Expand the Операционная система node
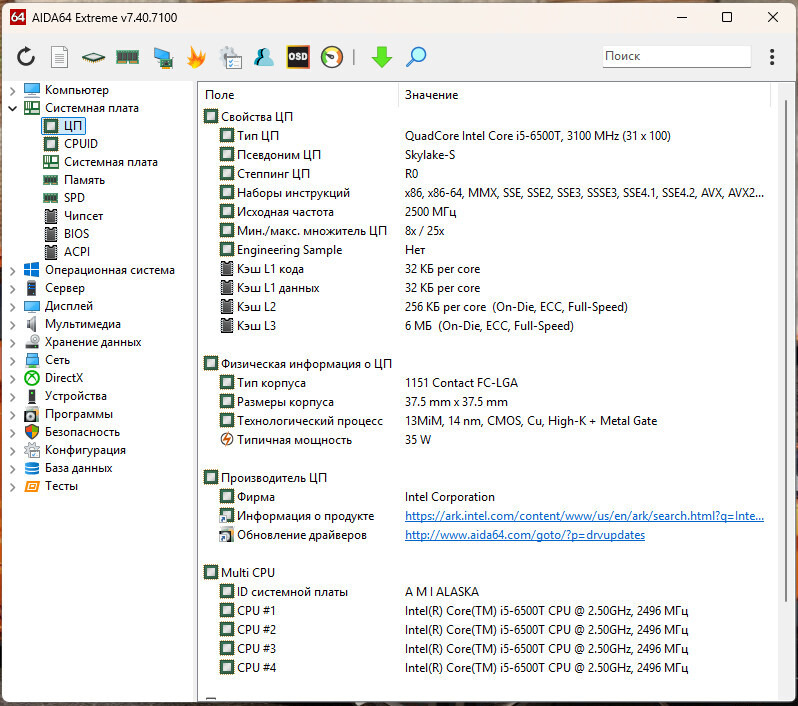This screenshot has height=706, width=798. click(12, 270)
